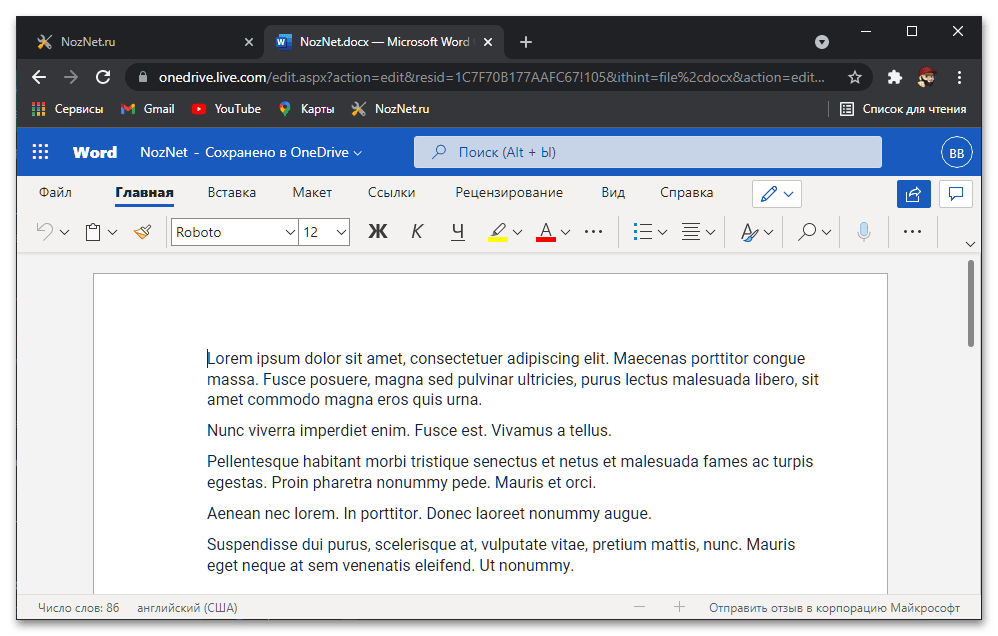Switch to the Вид tab
Viewport: 998px width, 636px height.
[613, 192]
